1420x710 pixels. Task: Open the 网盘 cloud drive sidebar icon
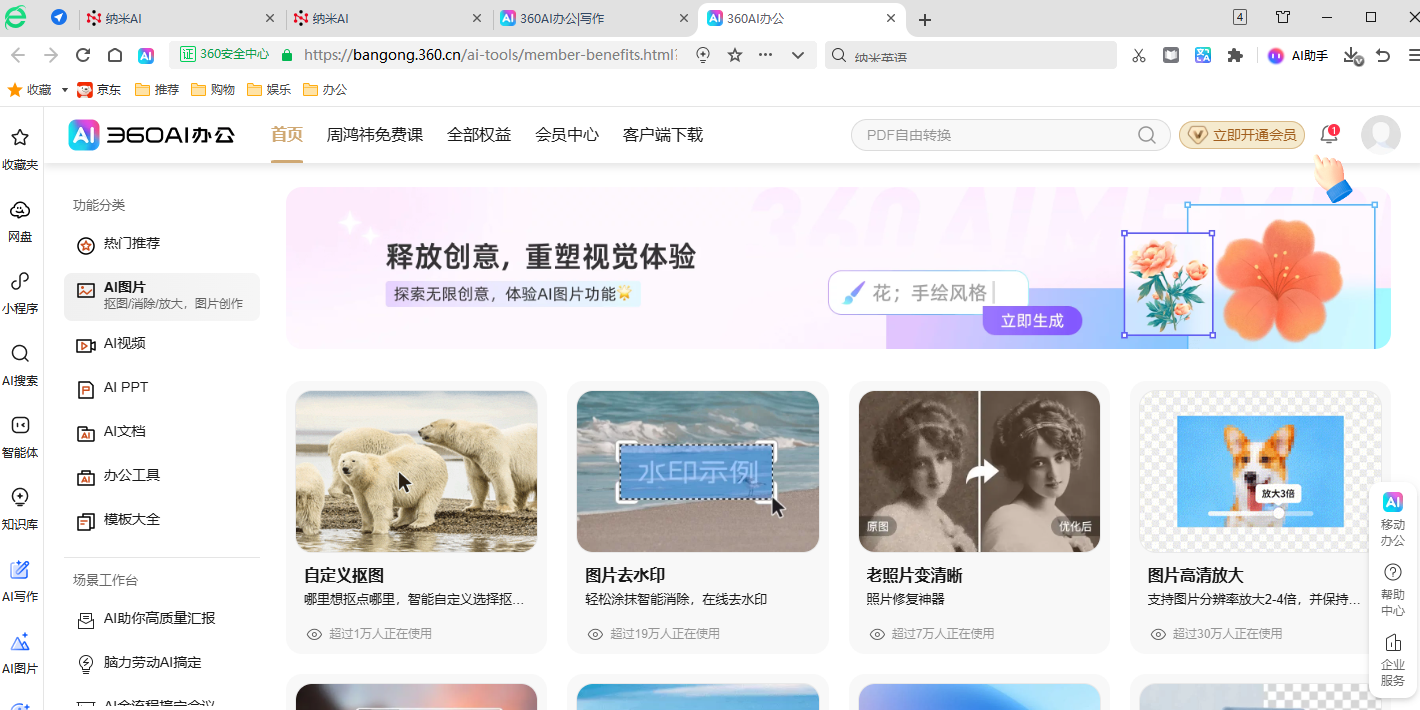(x=20, y=211)
